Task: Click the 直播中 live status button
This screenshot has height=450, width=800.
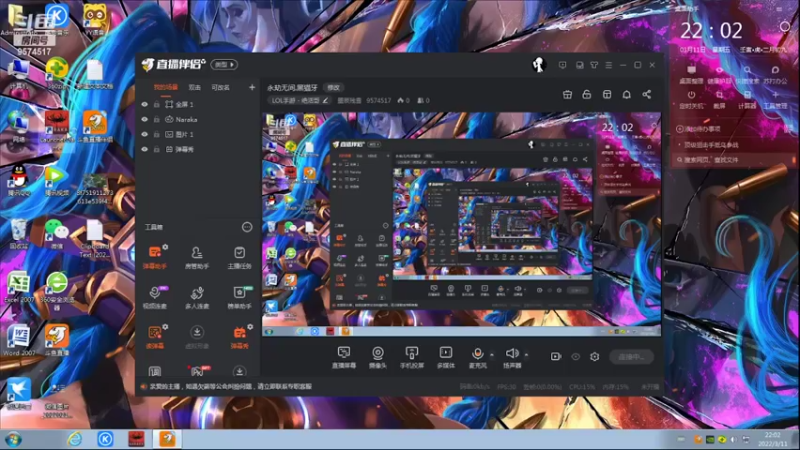Action: point(631,357)
